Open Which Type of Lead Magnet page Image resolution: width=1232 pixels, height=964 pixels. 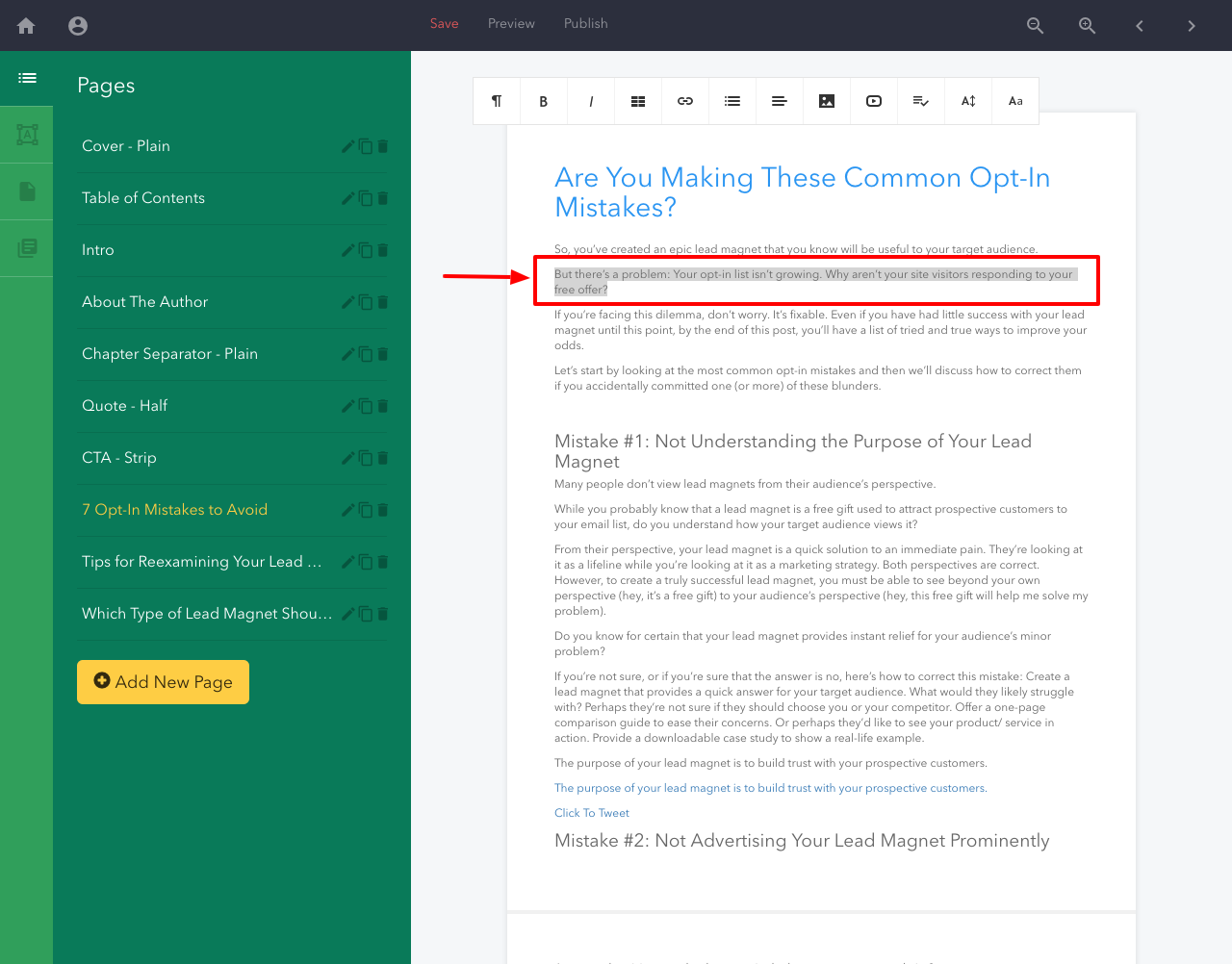click(x=207, y=614)
